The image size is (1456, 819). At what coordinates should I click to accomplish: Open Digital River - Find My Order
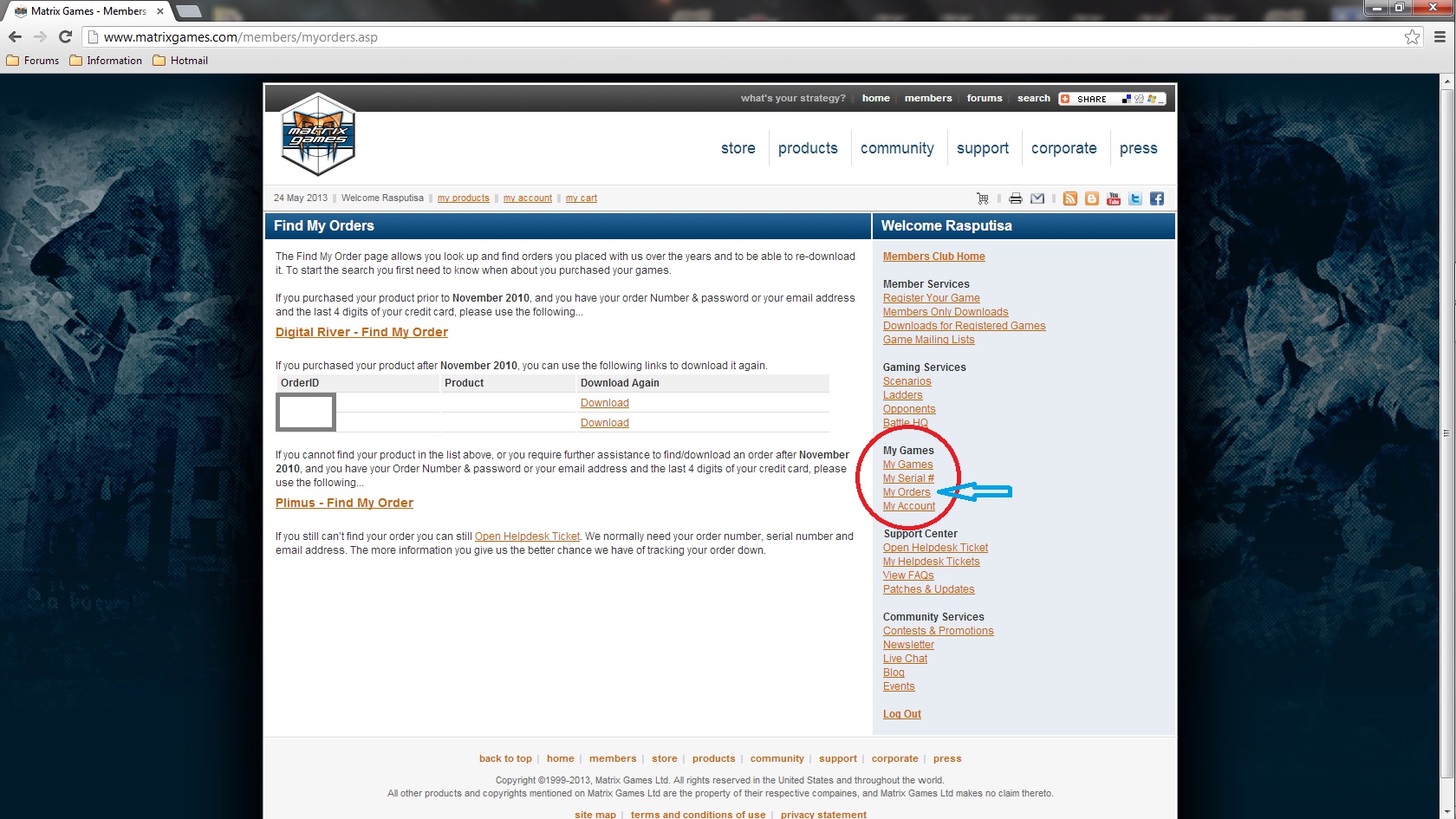pos(361,332)
